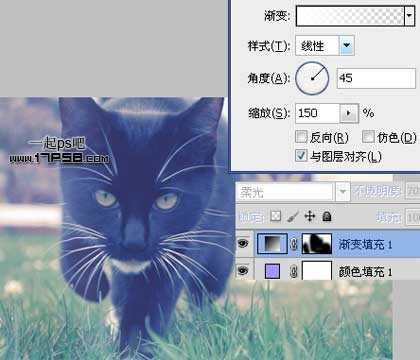This screenshot has height=360, width=420.
Task: Click the fill value field in layers panel
Action: point(413,218)
